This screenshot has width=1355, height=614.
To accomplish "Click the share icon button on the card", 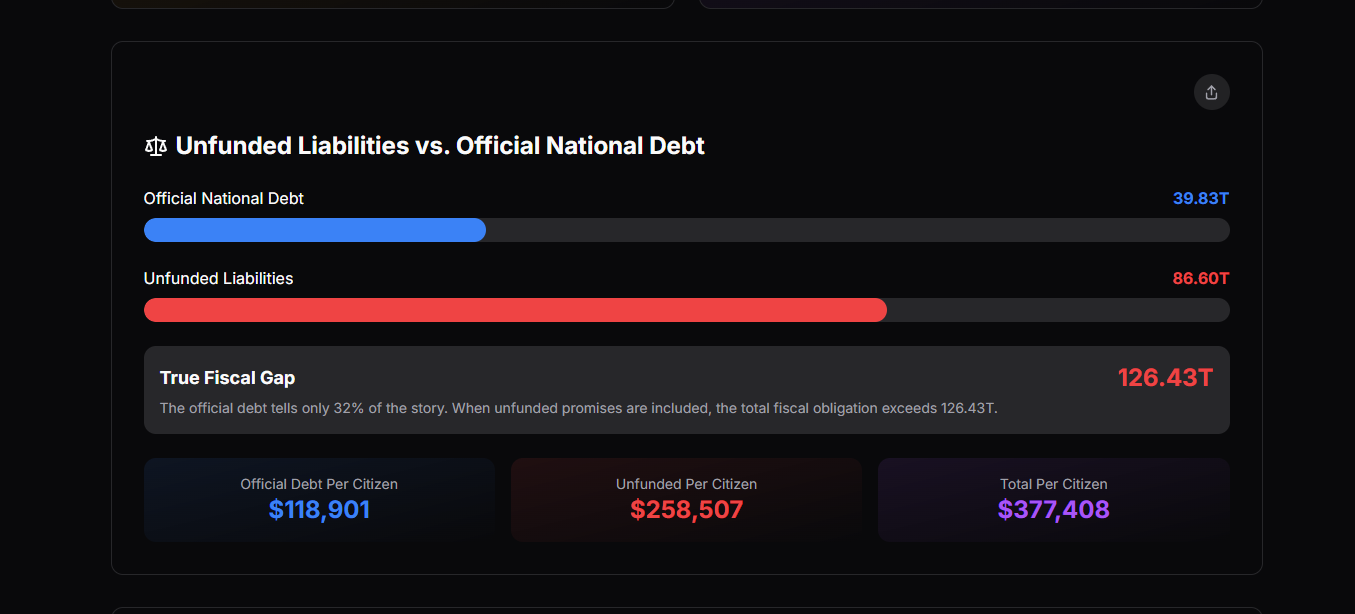I will click(x=1211, y=92).
